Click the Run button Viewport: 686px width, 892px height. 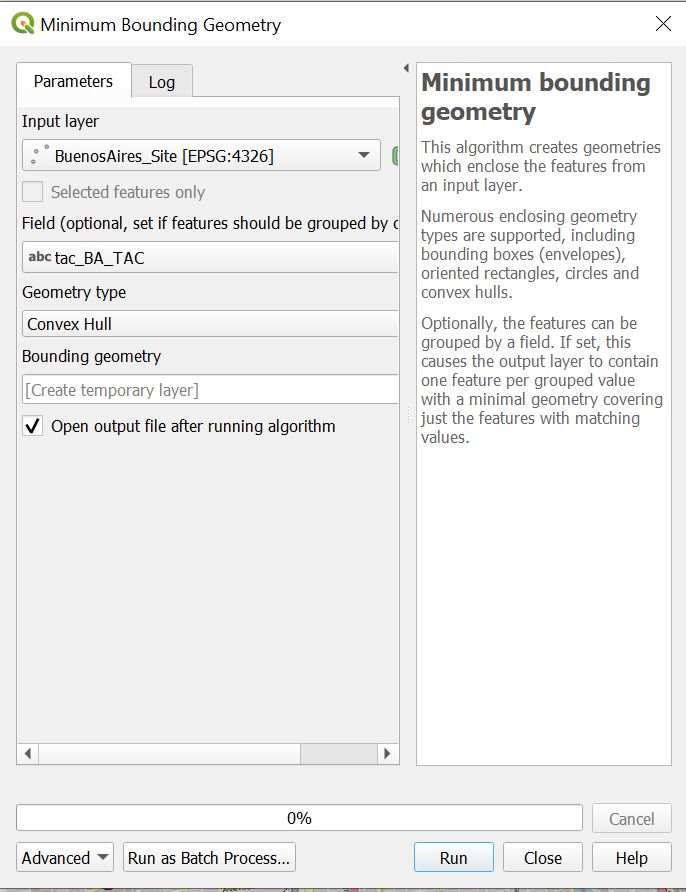pyautogui.click(x=453, y=857)
